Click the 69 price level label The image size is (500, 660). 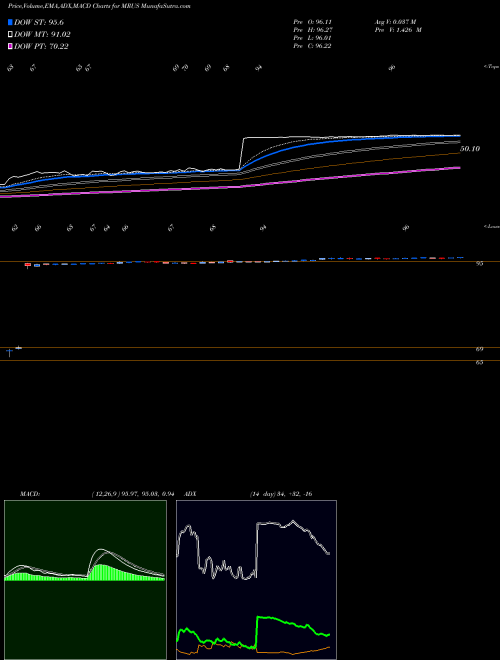[x=479, y=349]
